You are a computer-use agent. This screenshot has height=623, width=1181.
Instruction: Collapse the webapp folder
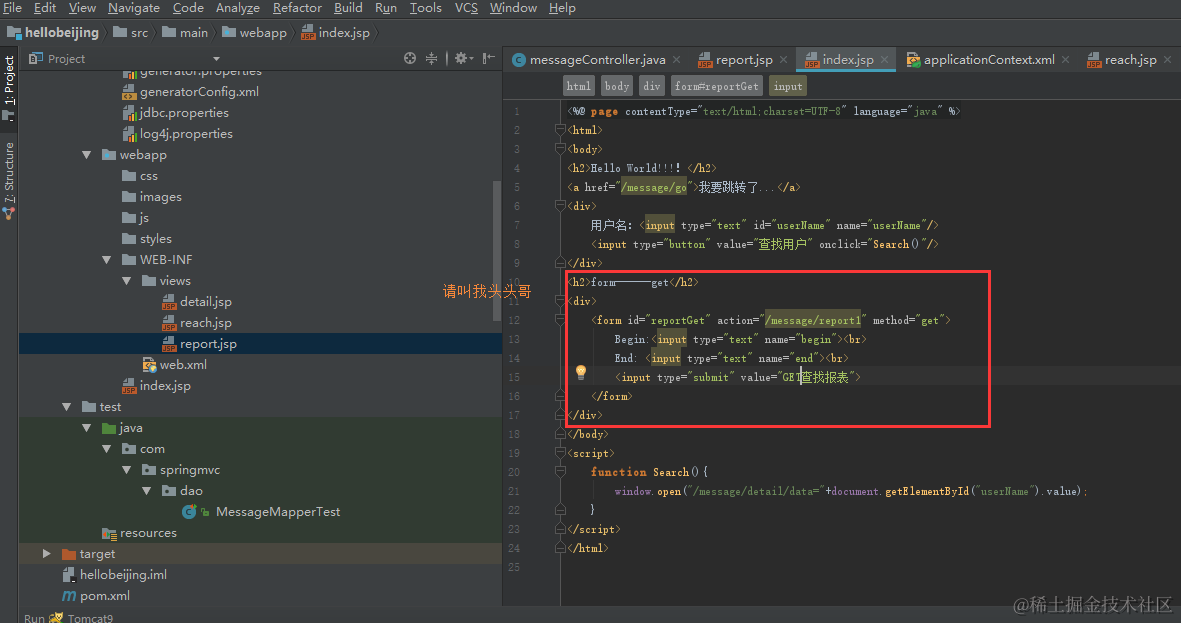(87, 154)
